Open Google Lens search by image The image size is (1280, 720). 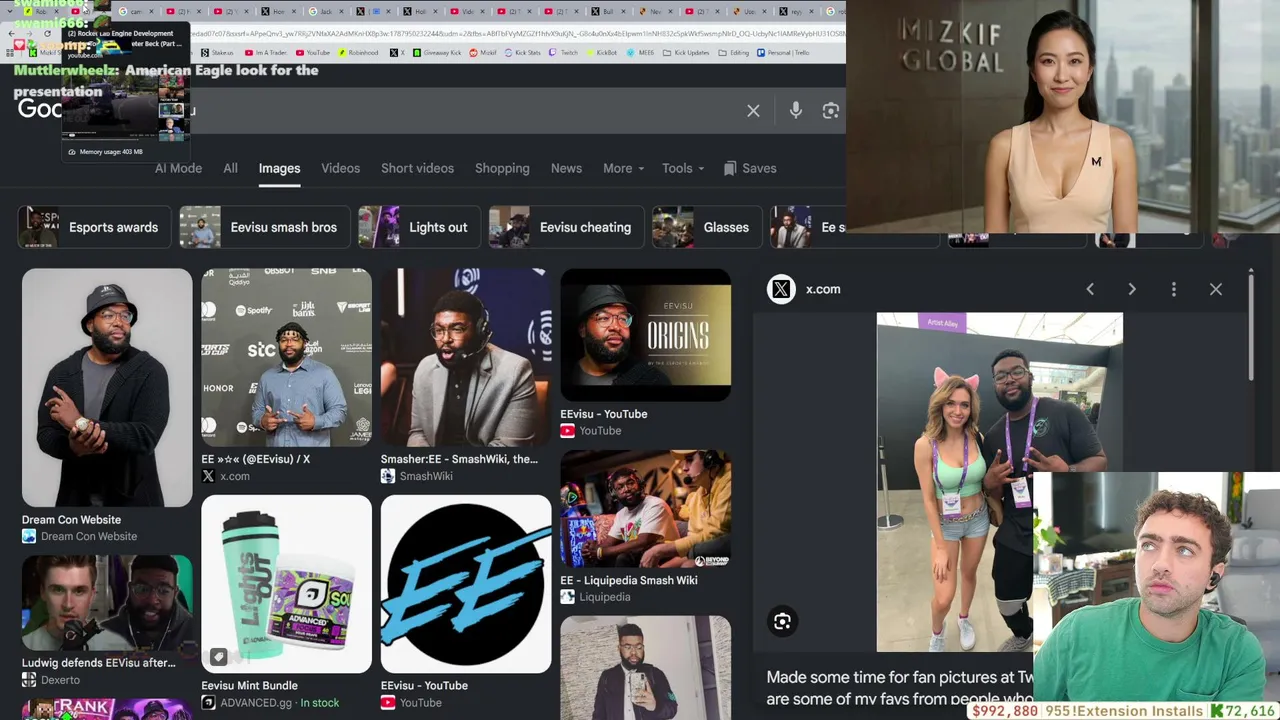(830, 111)
